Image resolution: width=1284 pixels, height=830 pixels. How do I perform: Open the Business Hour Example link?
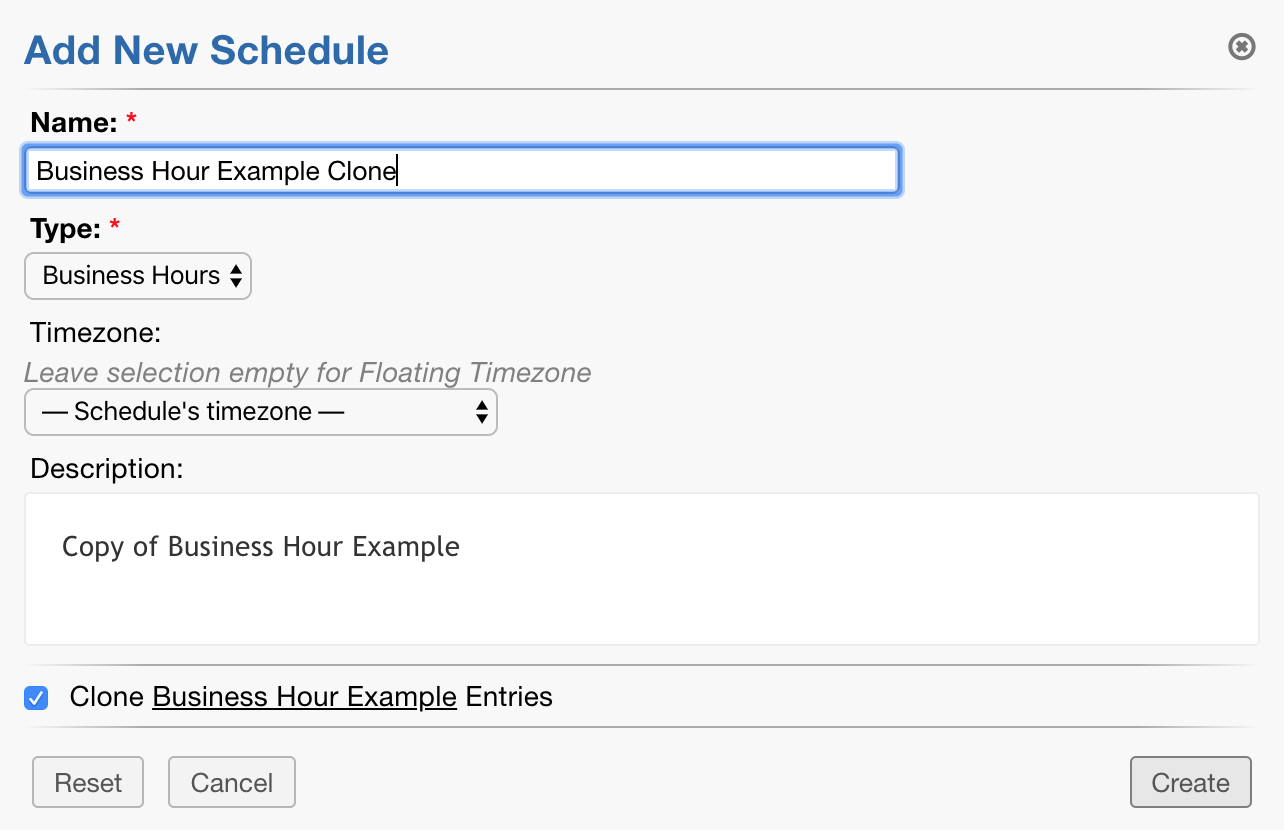[304, 697]
